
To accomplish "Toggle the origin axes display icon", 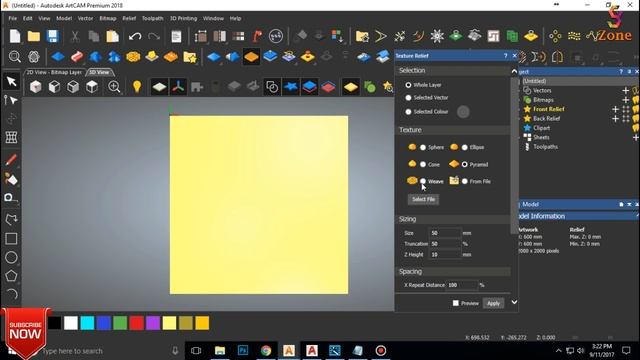I will pyautogui.click(x=178, y=87).
